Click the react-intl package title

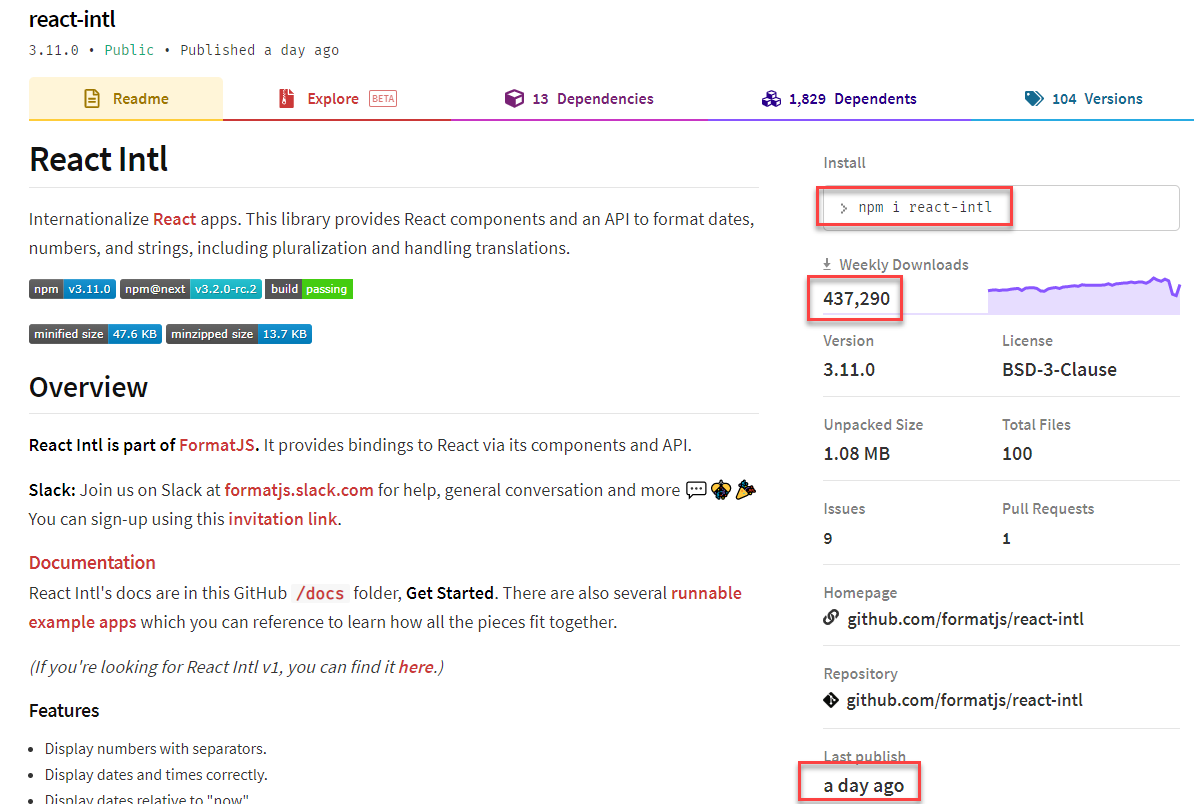72,19
